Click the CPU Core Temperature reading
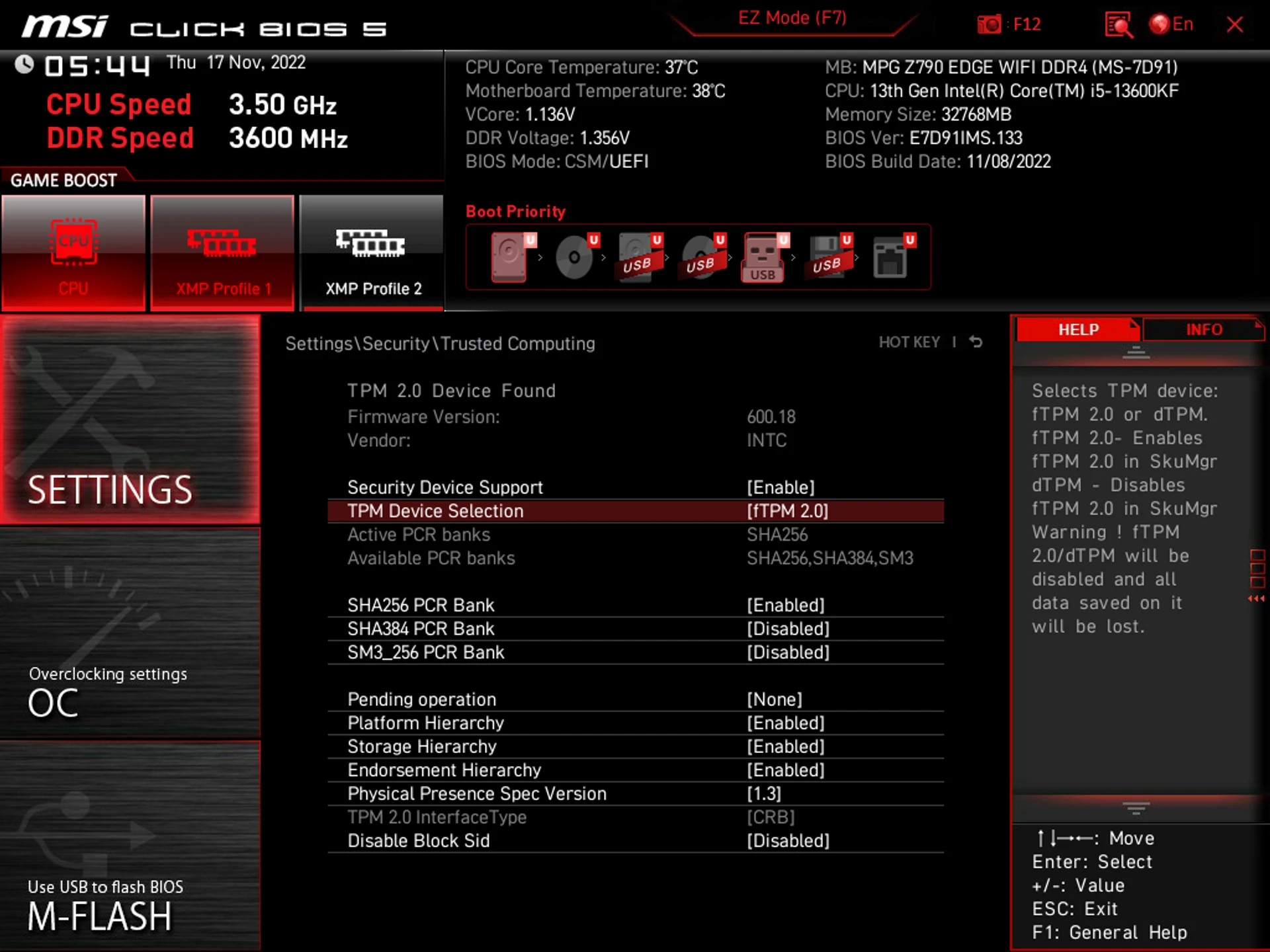This screenshot has width=1270, height=952. 581,67
